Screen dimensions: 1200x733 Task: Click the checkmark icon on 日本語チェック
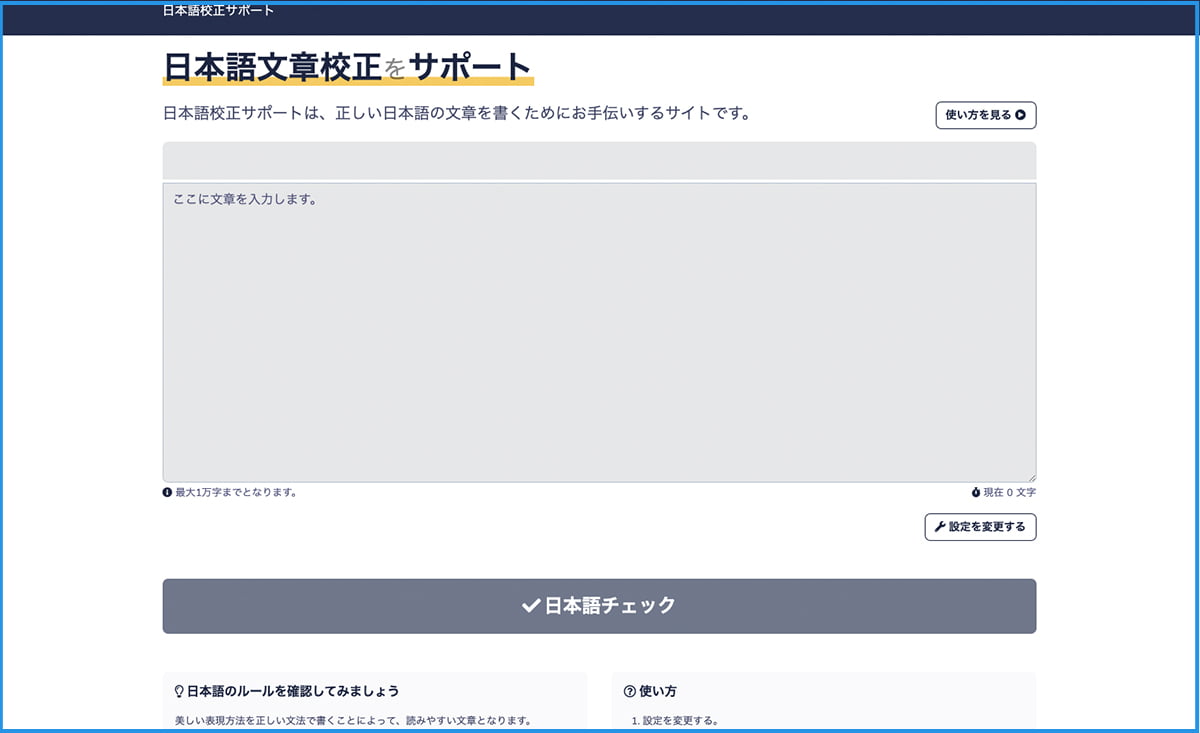tap(531, 606)
